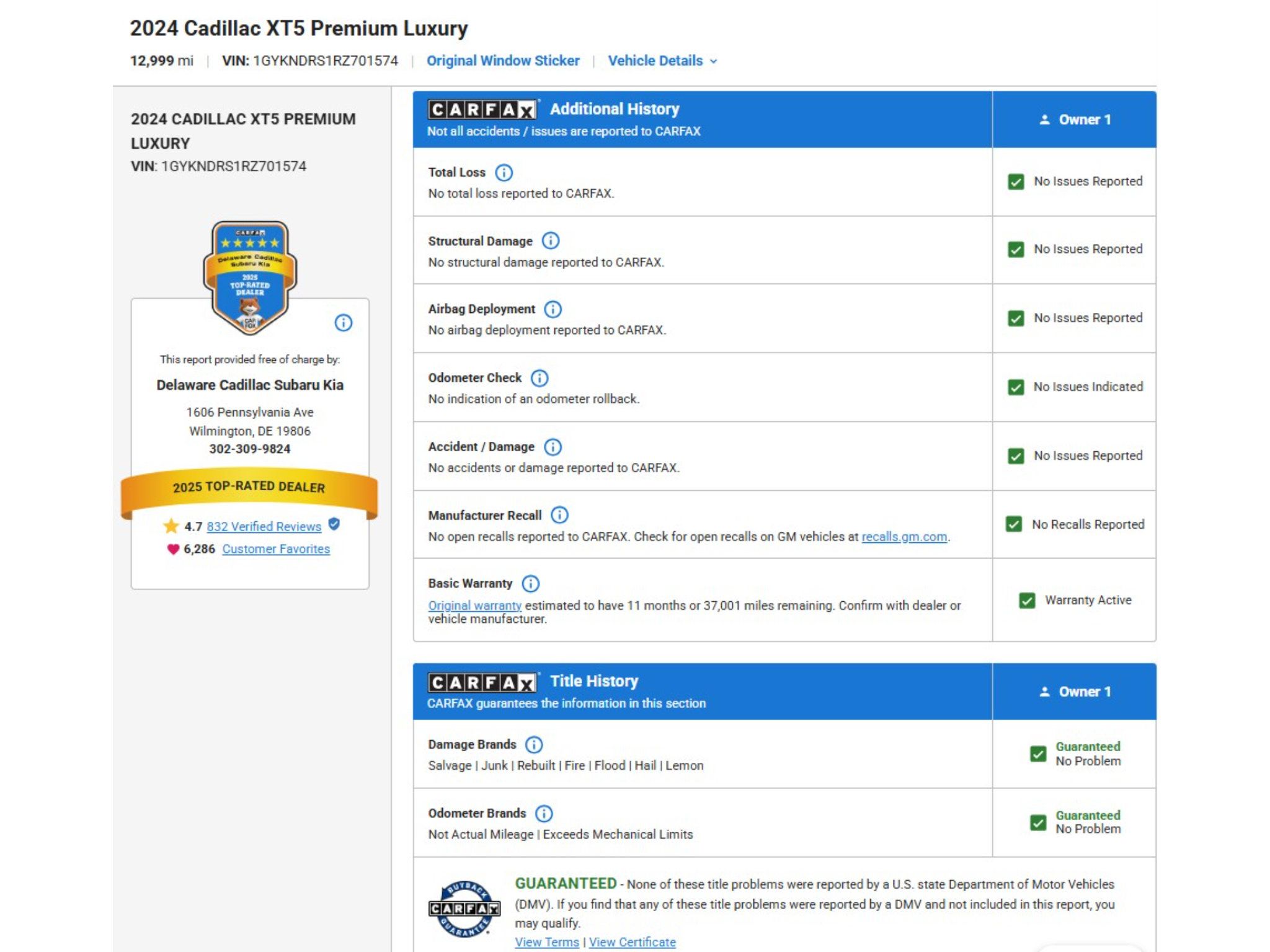The image size is (1270, 952).
Task: Click the Airbag Deployment info icon
Action: coord(553,309)
